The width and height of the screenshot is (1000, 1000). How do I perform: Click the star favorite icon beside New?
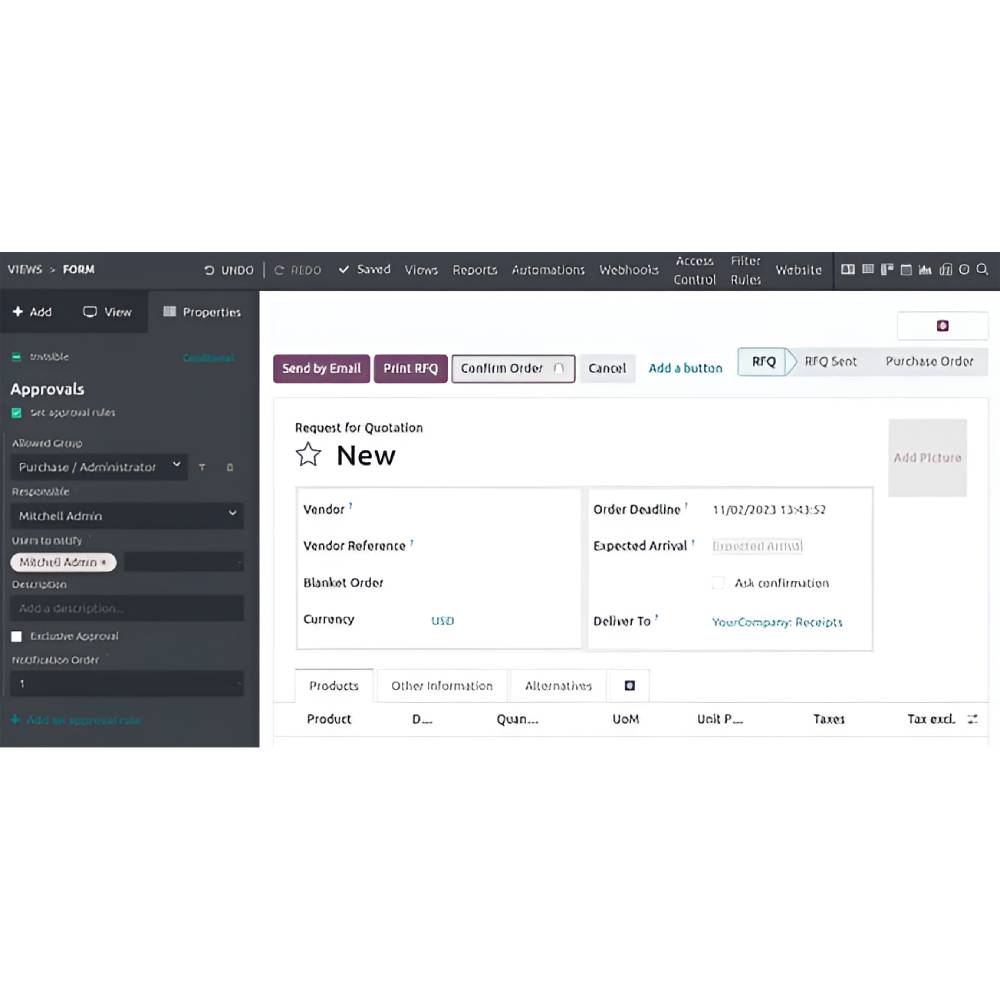tap(308, 455)
